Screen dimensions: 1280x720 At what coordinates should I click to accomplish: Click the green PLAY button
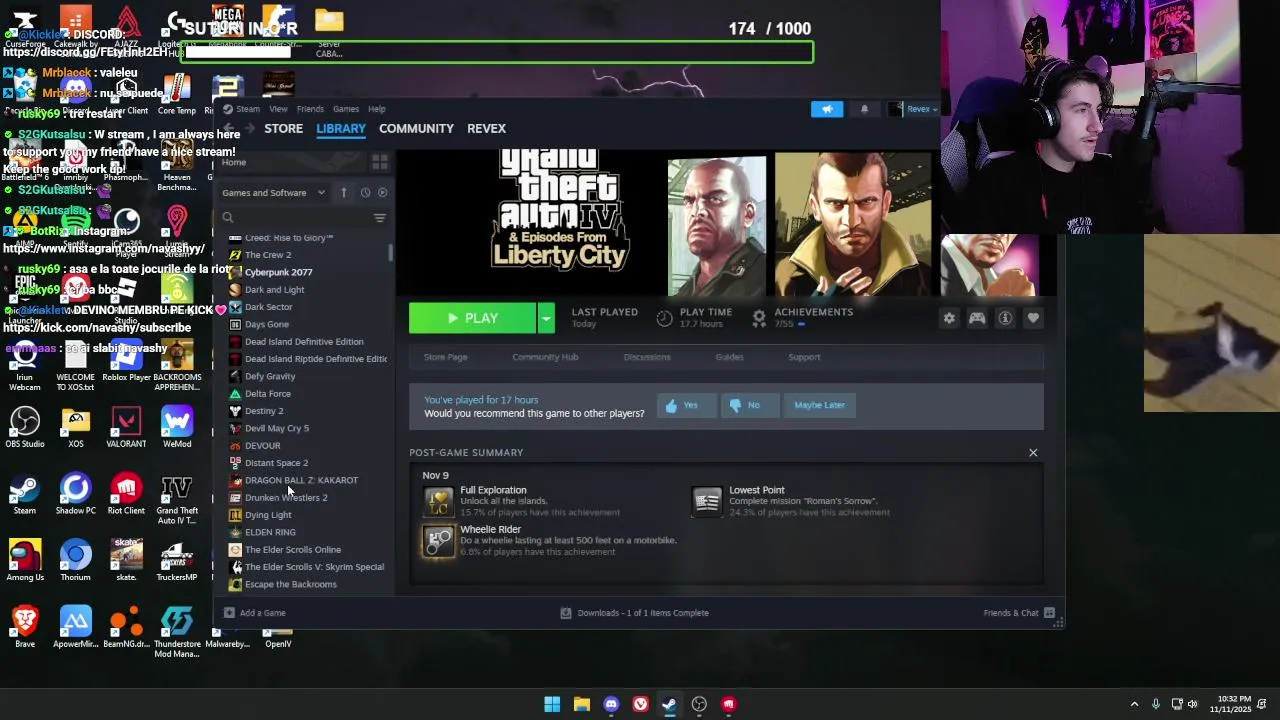[473, 318]
